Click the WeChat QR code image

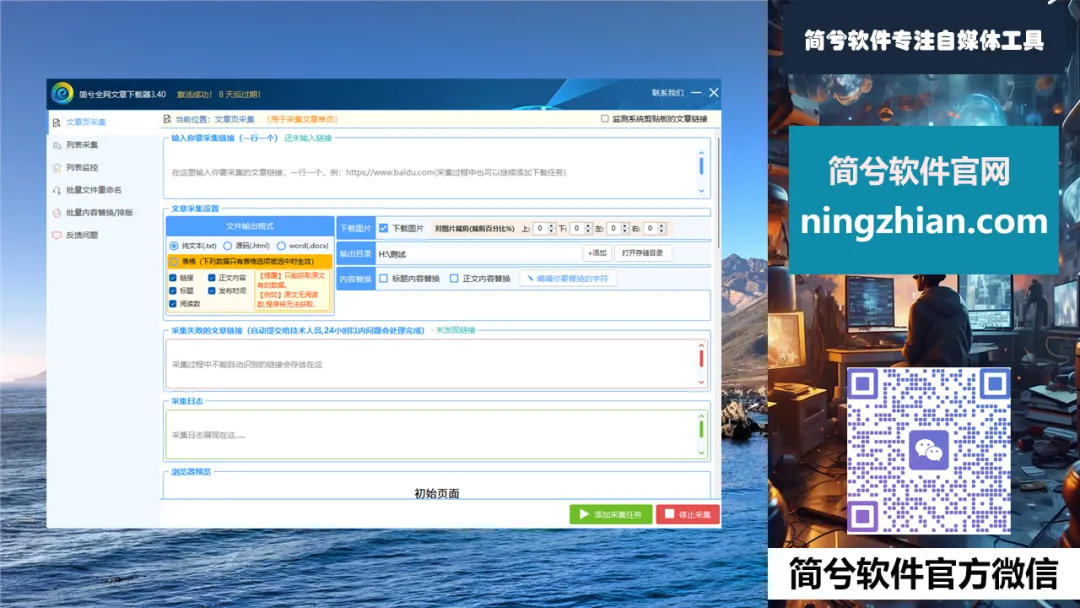point(928,451)
